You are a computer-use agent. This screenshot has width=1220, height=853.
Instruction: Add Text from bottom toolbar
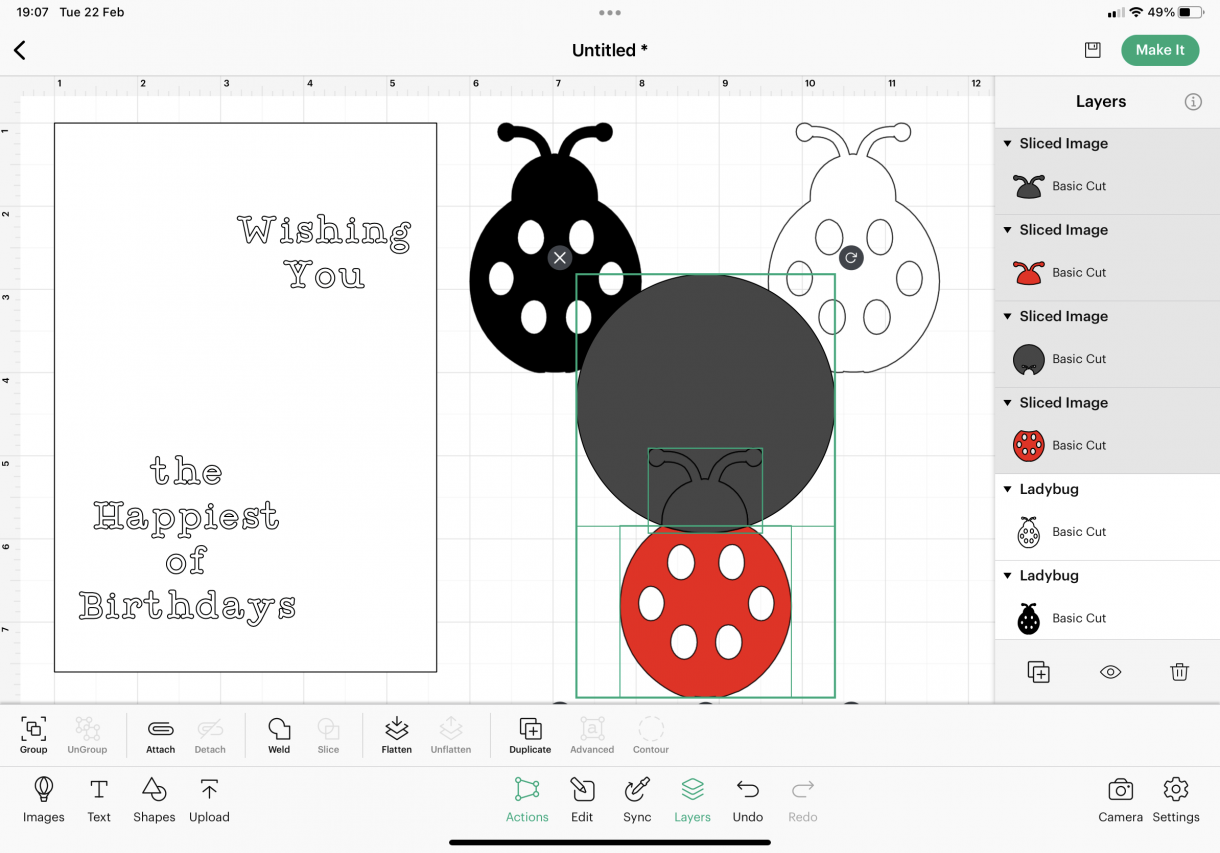click(99, 800)
